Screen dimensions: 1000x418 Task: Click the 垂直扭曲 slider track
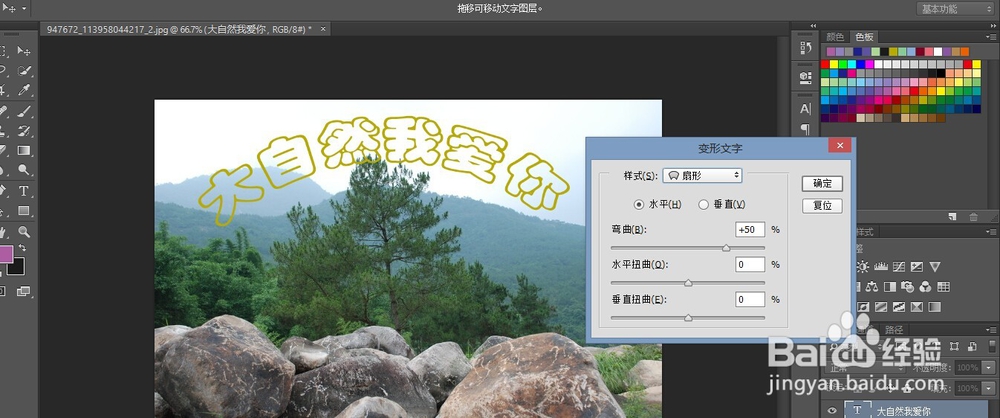pyautogui.click(x=688, y=317)
